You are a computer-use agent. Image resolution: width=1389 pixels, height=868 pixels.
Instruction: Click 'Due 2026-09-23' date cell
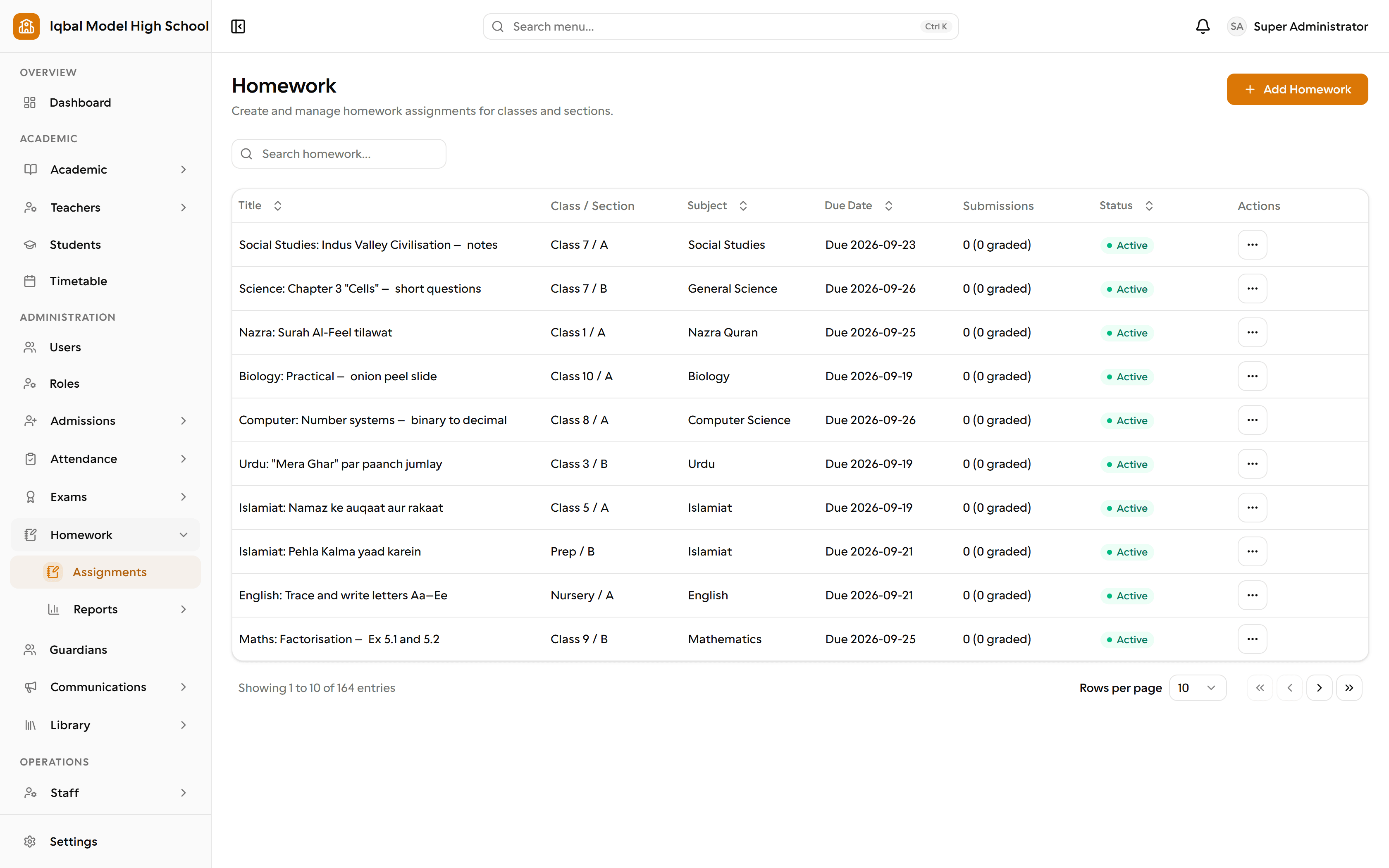(x=870, y=245)
